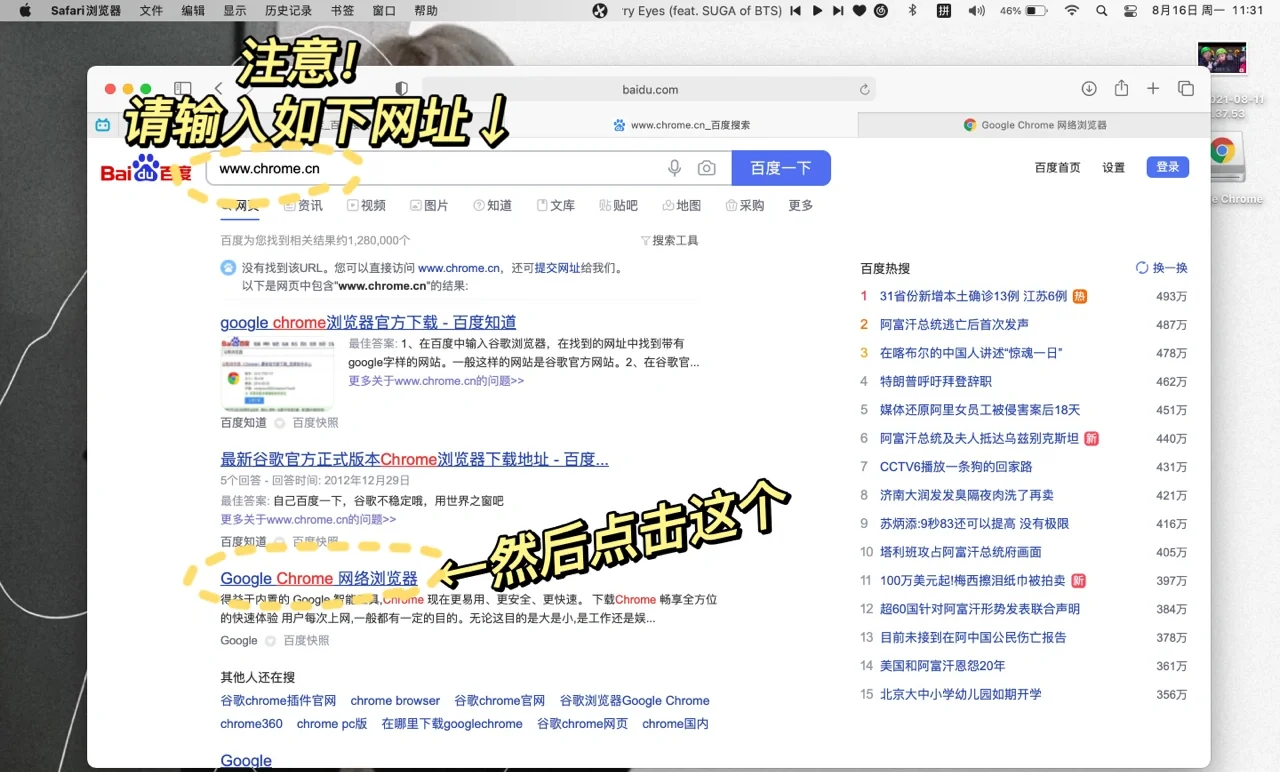Go back with the Safari back arrow
The width and height of the screenshot is (1280, 772).
[218, 89]
